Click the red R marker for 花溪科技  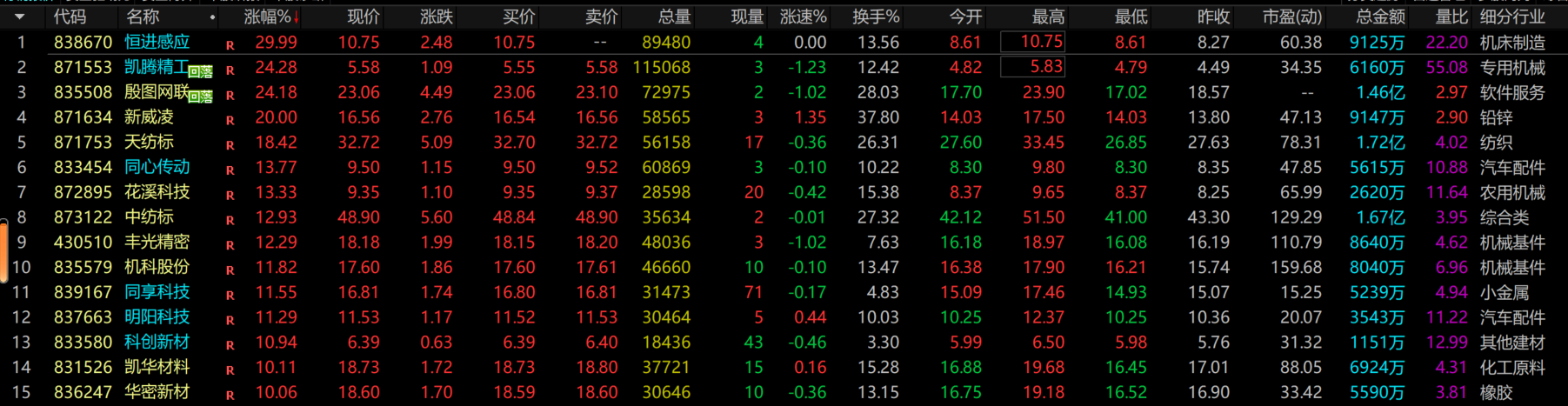click(230, 196)
